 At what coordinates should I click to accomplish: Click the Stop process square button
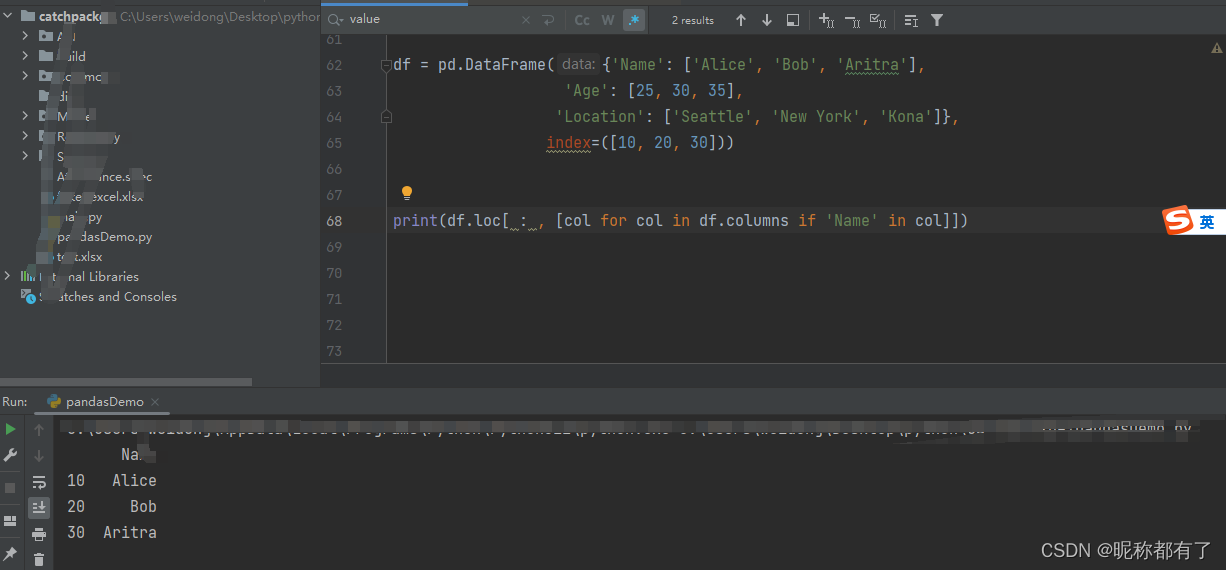click(10, 488)
